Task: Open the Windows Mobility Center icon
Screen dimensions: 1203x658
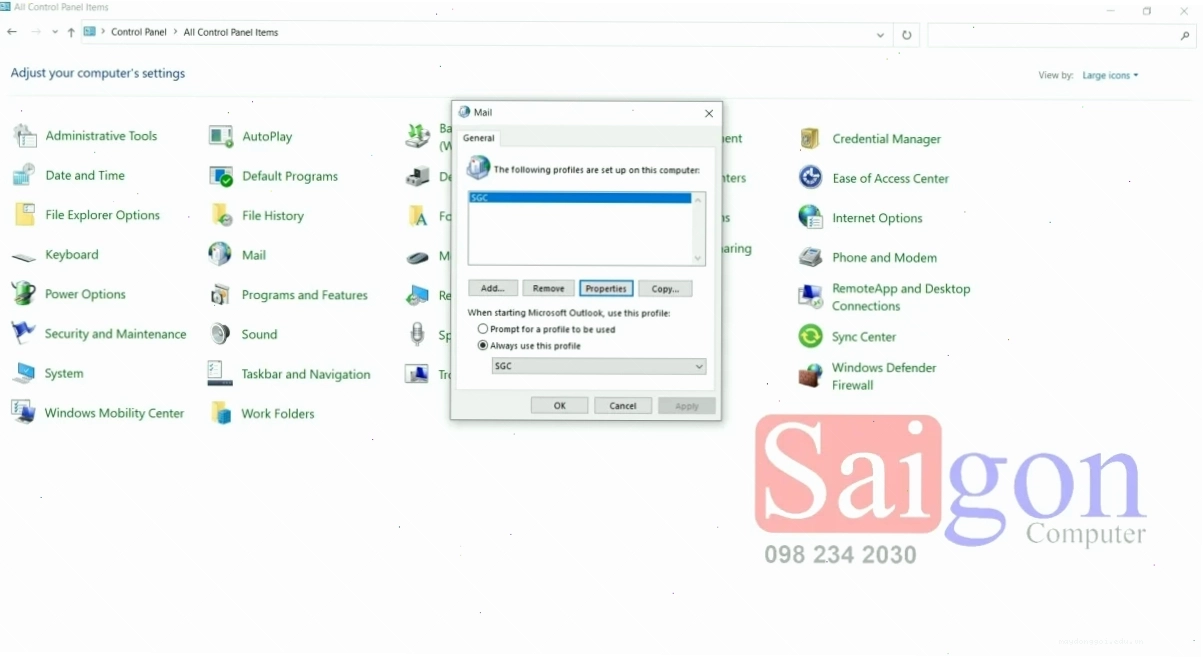Action: tap(24, 412)
